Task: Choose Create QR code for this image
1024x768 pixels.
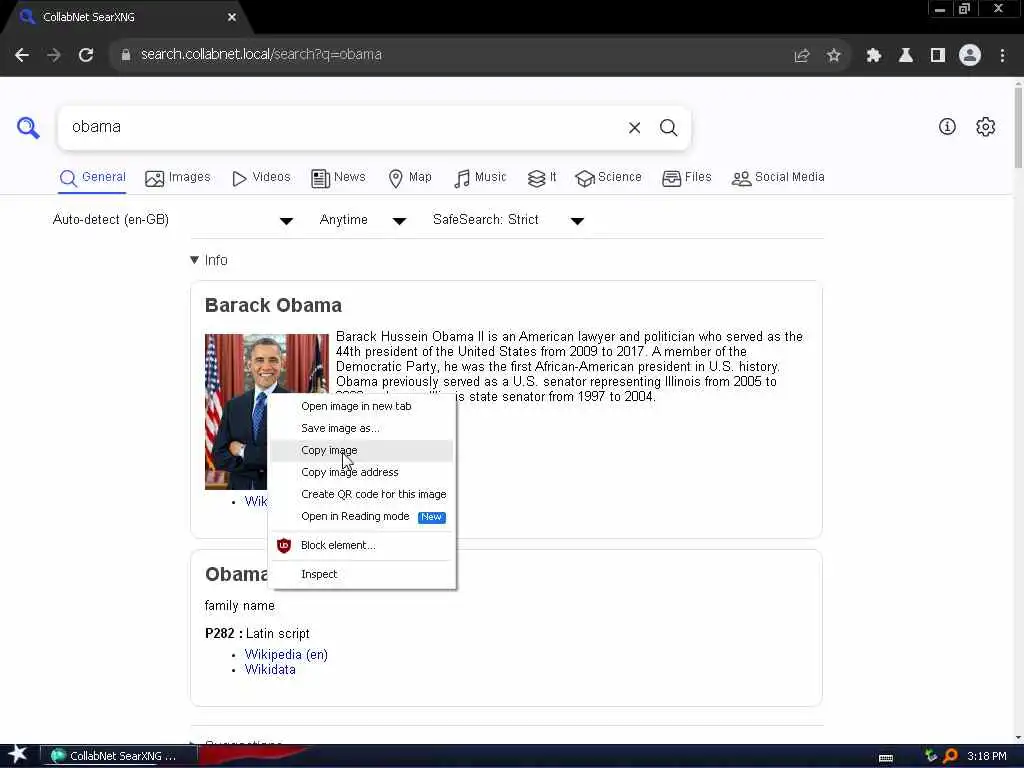Action: pyautogui.click(x=362, y=494)
